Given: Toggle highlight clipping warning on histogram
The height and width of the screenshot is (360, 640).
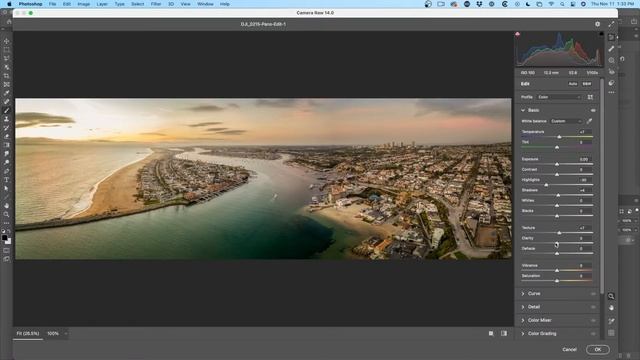Looking at the screenshot, I should (x=601, y=34).
